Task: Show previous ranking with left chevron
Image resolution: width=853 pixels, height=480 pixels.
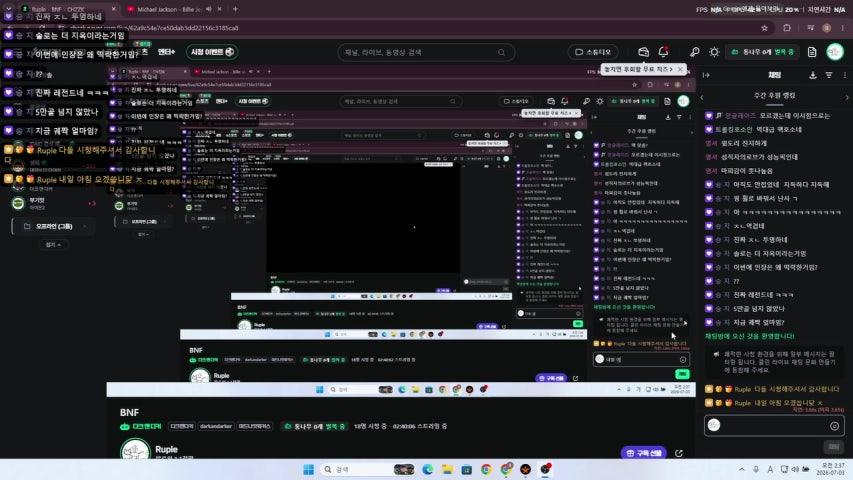Action: [x=702, y=97]
